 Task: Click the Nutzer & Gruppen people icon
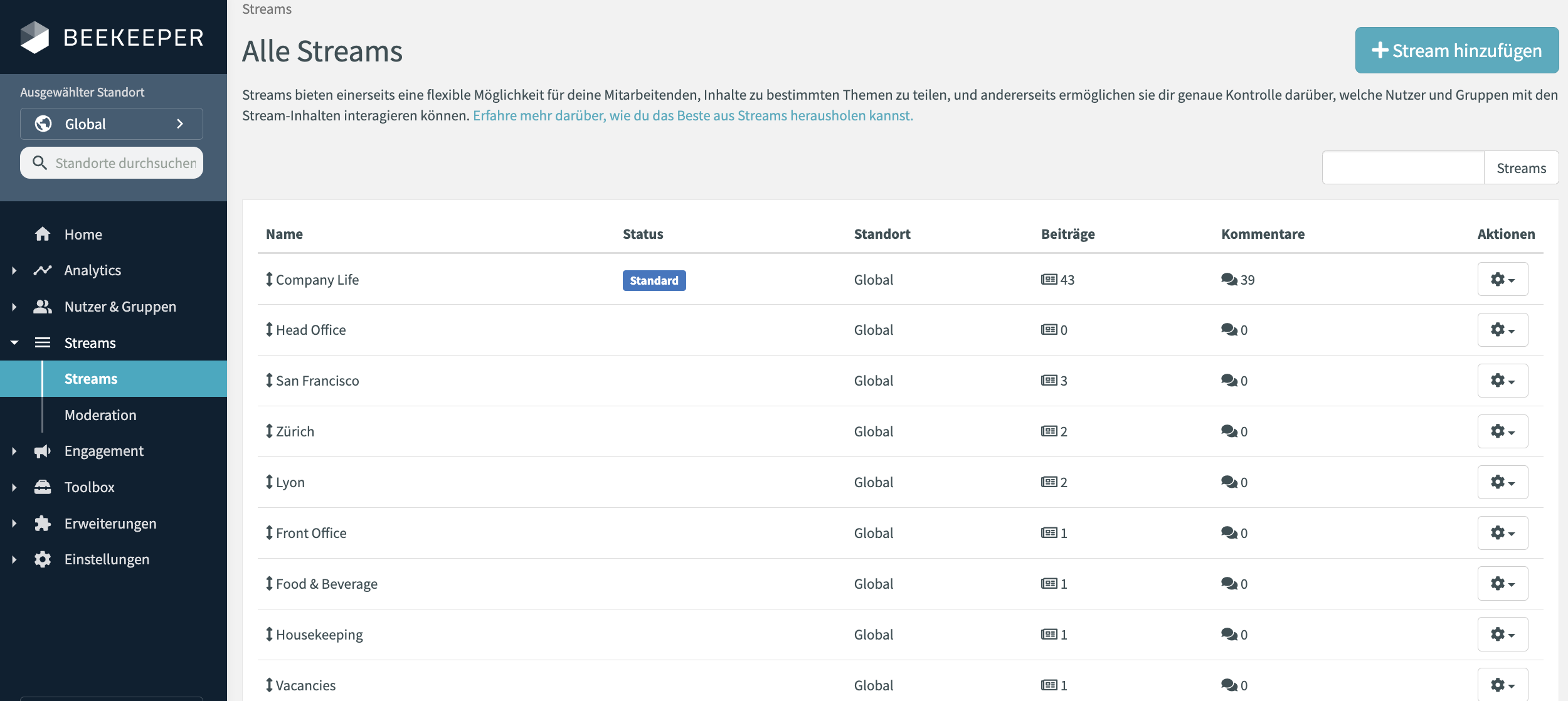point(42,306)
